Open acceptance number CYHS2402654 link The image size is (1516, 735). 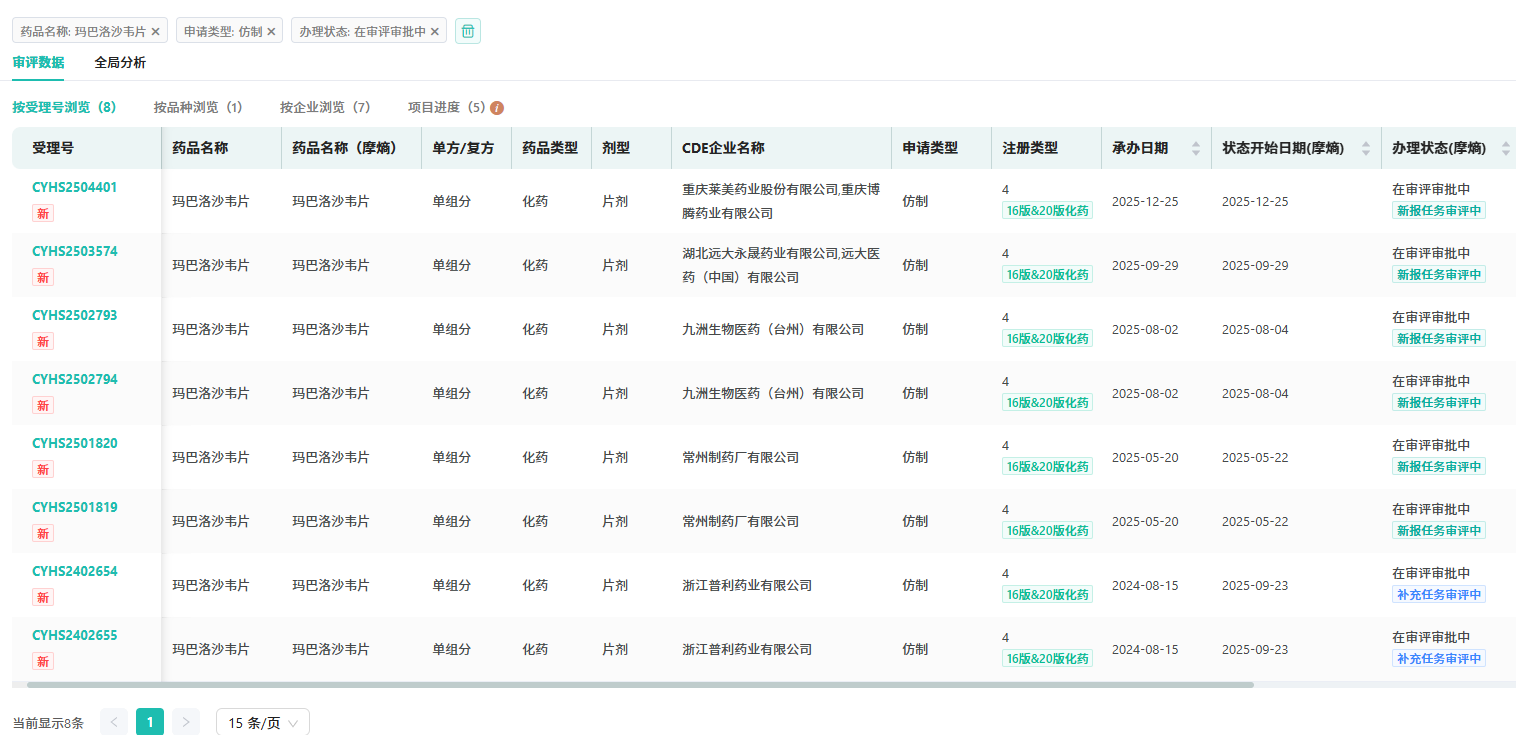75,571
